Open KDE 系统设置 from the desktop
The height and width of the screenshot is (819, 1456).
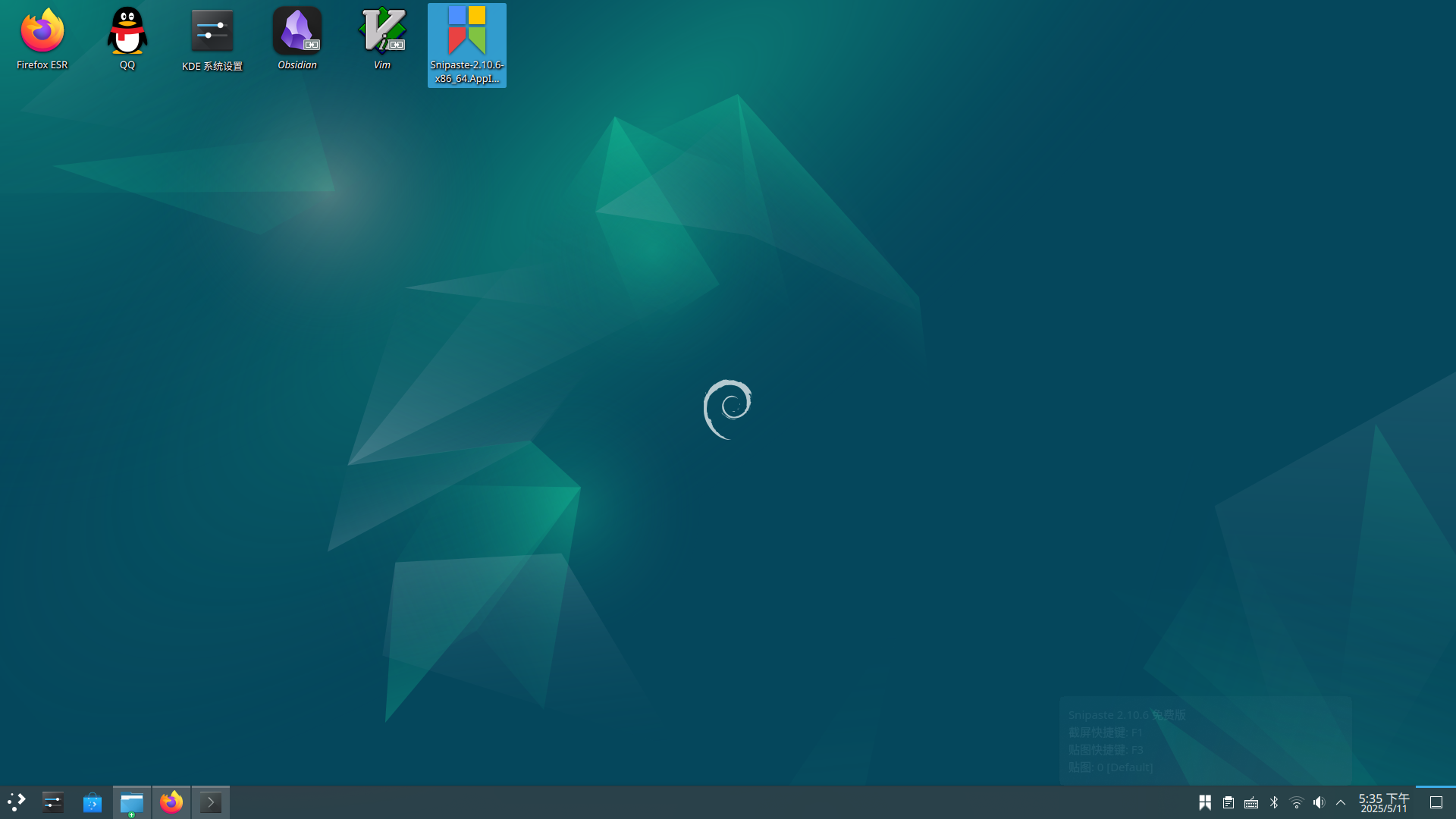212,30
